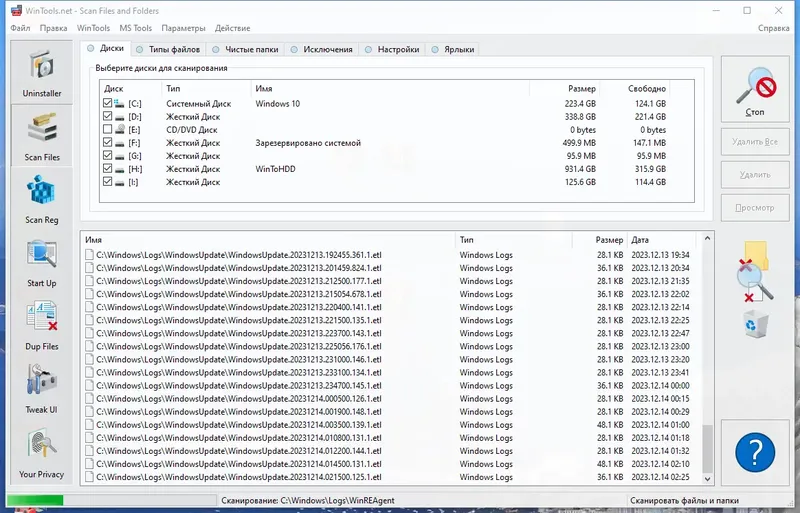This screenshot has width=800, height=513.
Task: Click file icon of WindowsUpdate.20231214.021500.125.1.etl
Action: coord(89,477)
